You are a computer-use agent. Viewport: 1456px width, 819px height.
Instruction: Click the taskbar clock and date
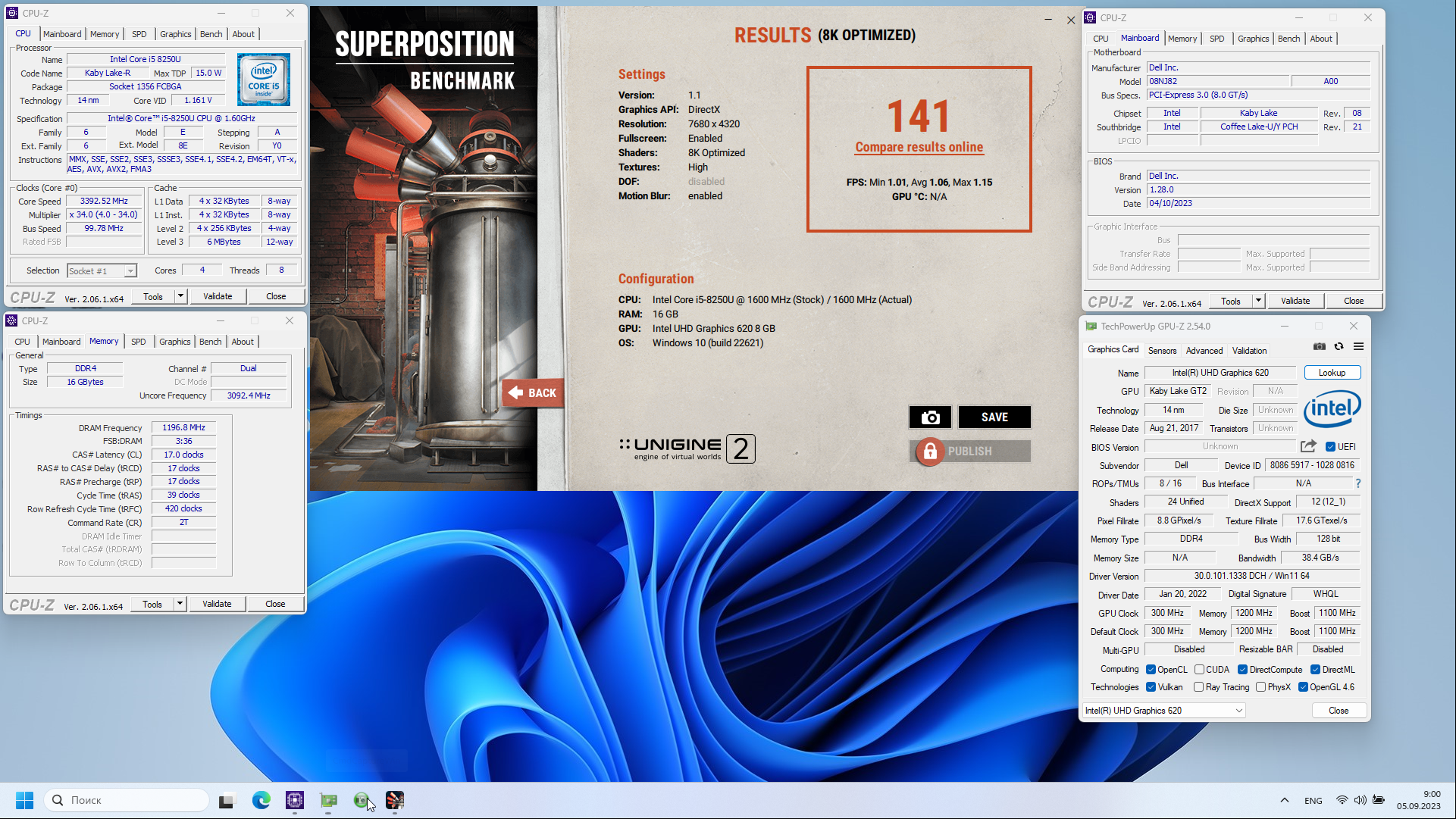tap(1419, 800)
